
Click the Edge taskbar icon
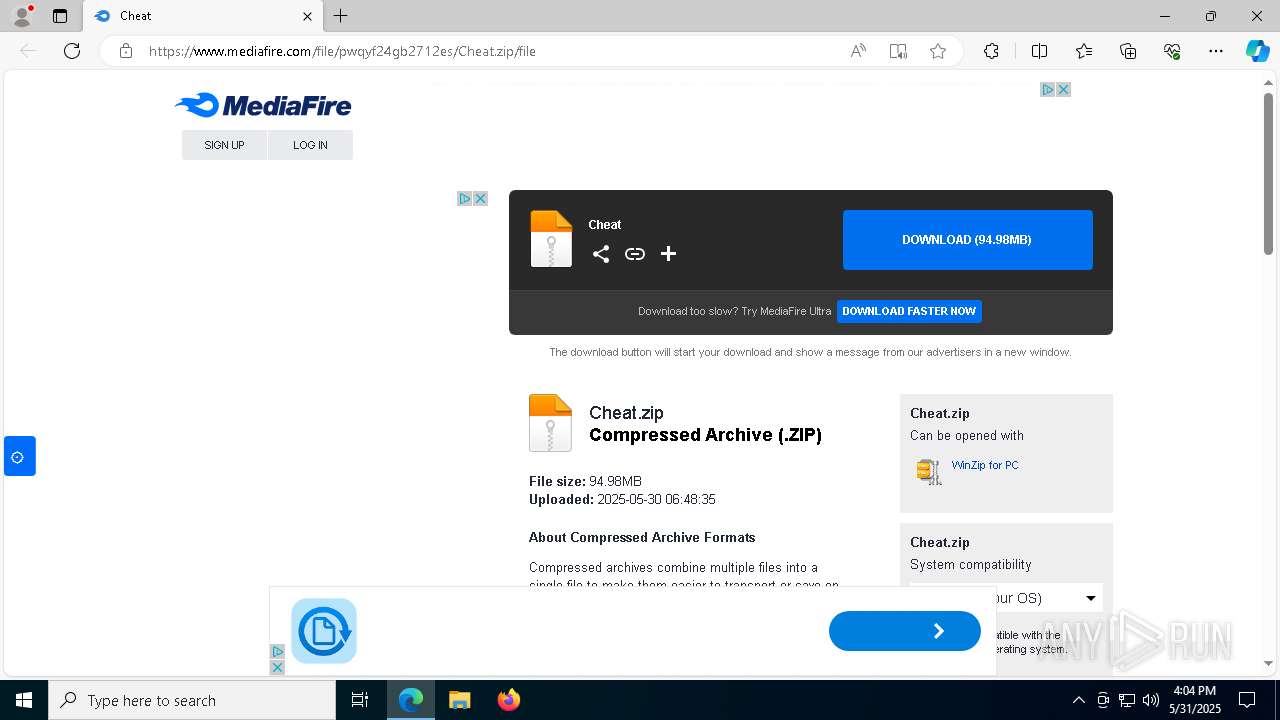point(411,700)
